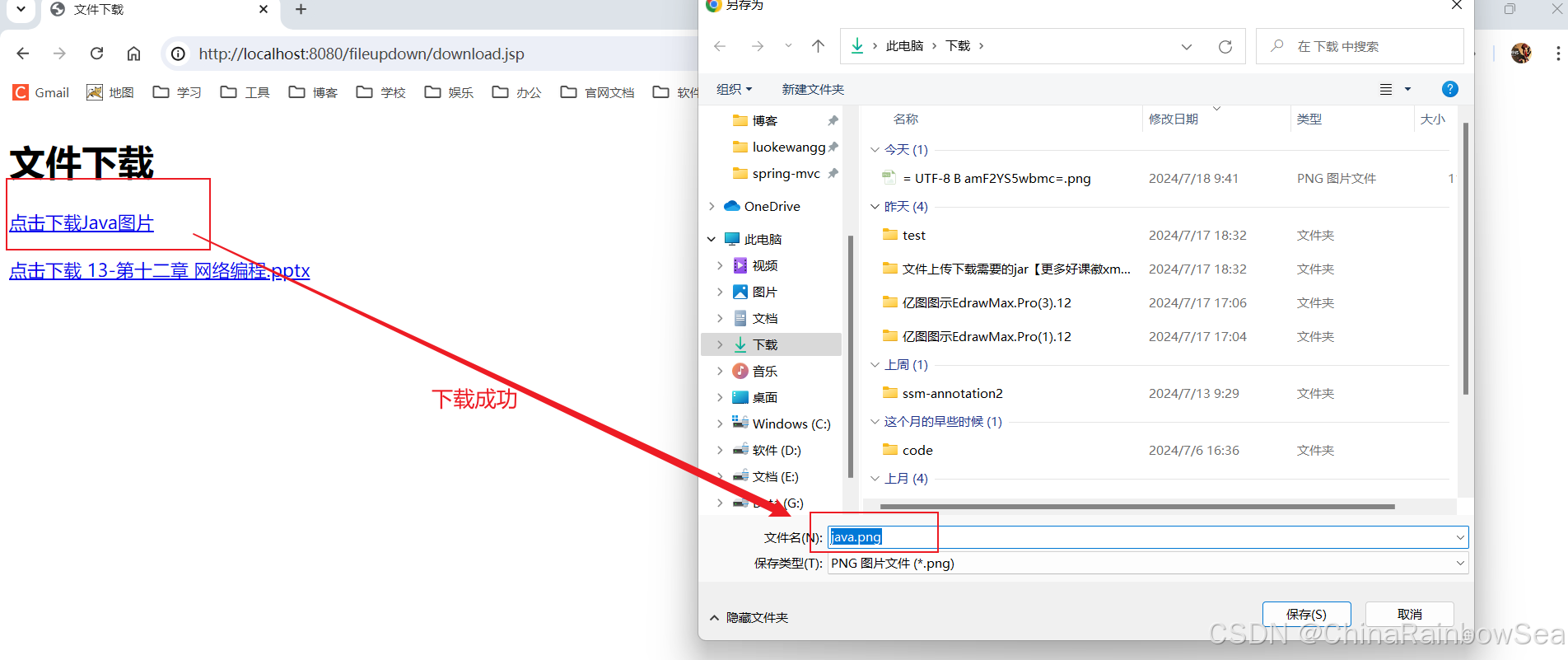Screen dimensions: 1568x660
Task: Open the 官网文档 bookmark folder
Action: coord(597,92)
